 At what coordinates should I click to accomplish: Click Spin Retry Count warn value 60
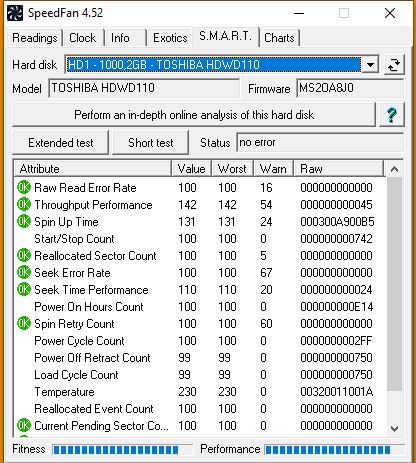[x=266, y=324]
